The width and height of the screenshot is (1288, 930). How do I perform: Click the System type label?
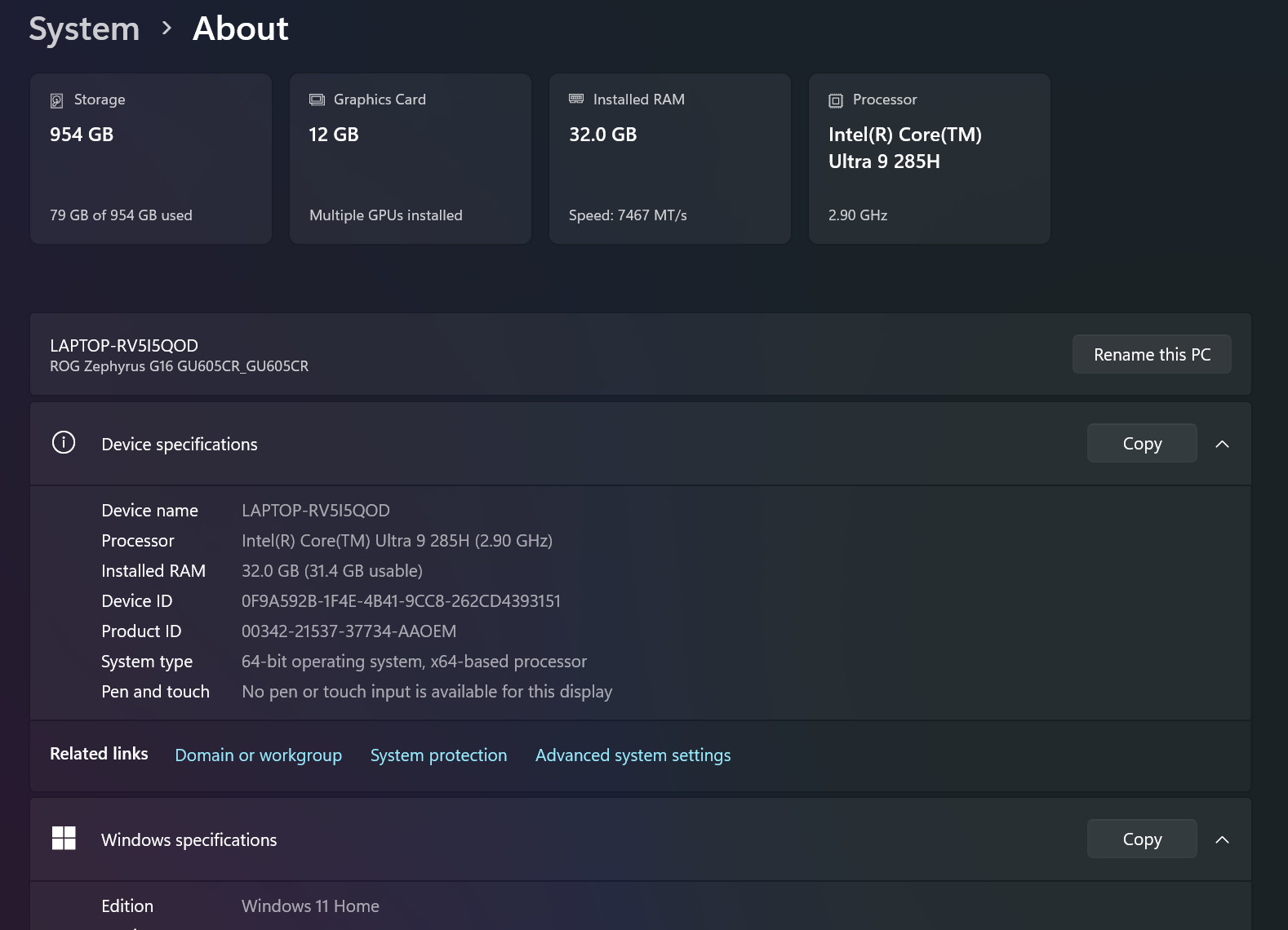coord(147,662)
